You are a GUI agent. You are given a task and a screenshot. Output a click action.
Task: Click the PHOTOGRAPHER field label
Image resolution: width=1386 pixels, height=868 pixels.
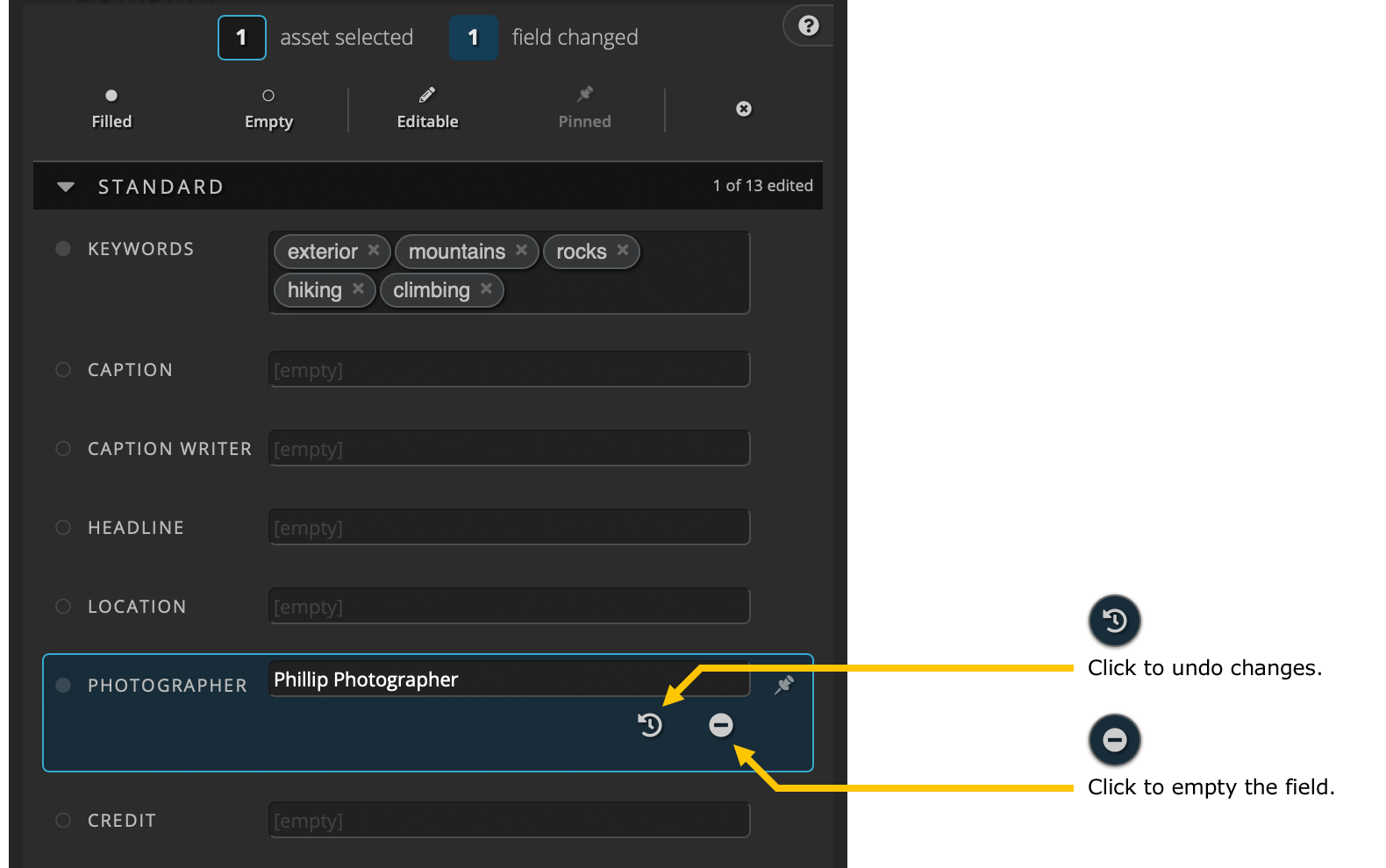click(168, 686)
